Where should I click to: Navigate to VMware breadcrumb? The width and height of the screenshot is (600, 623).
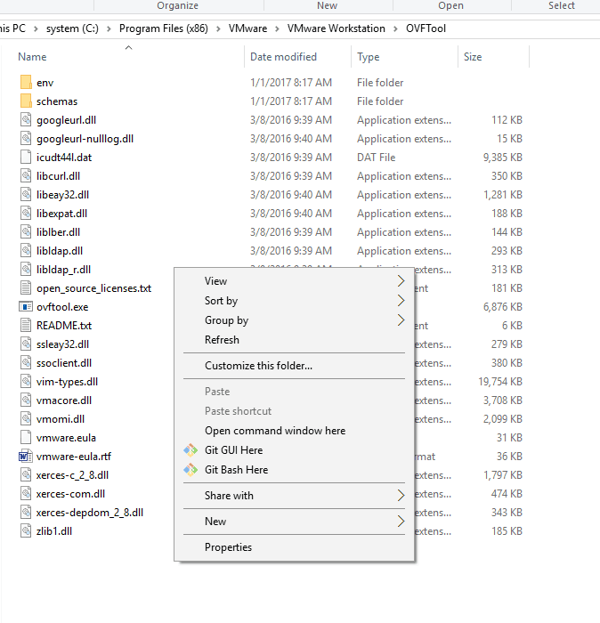248,29
